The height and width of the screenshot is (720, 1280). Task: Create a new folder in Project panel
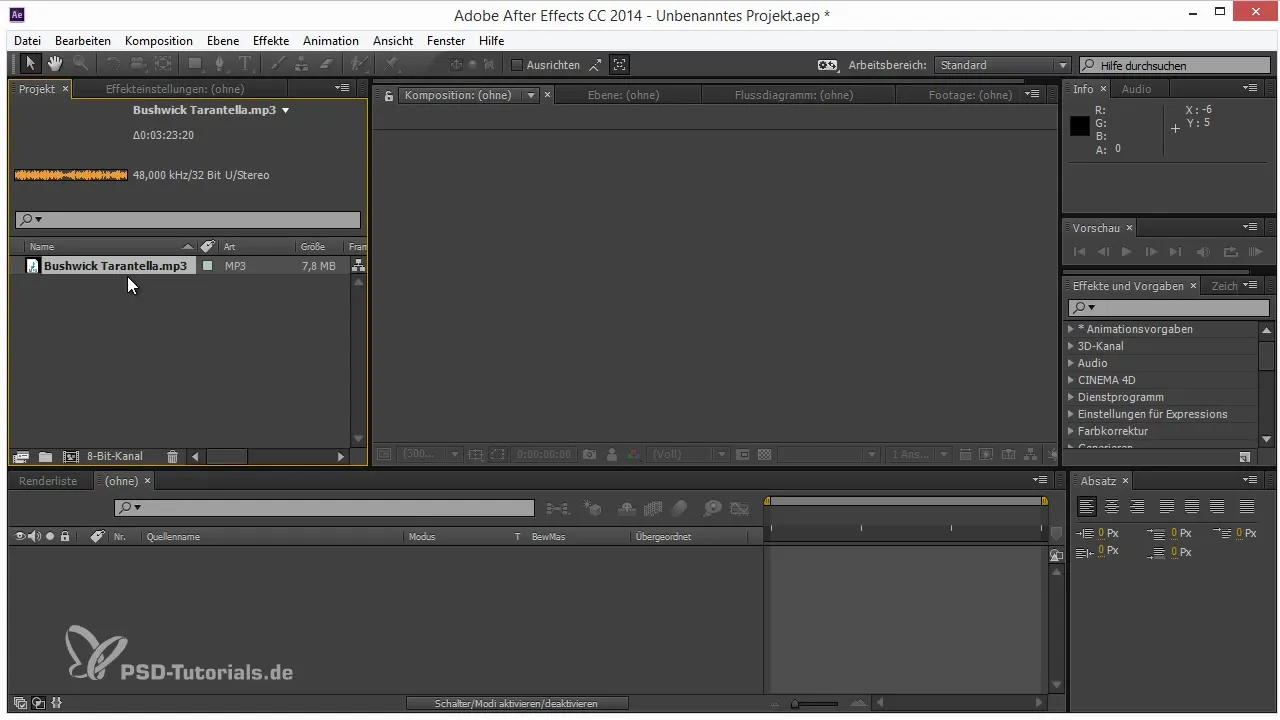45,457
